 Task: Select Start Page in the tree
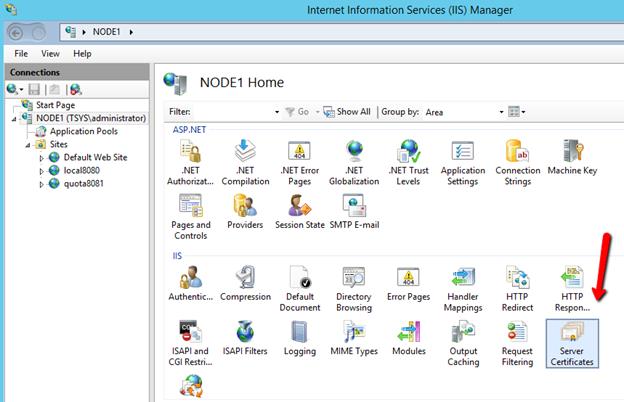[55, 105]
